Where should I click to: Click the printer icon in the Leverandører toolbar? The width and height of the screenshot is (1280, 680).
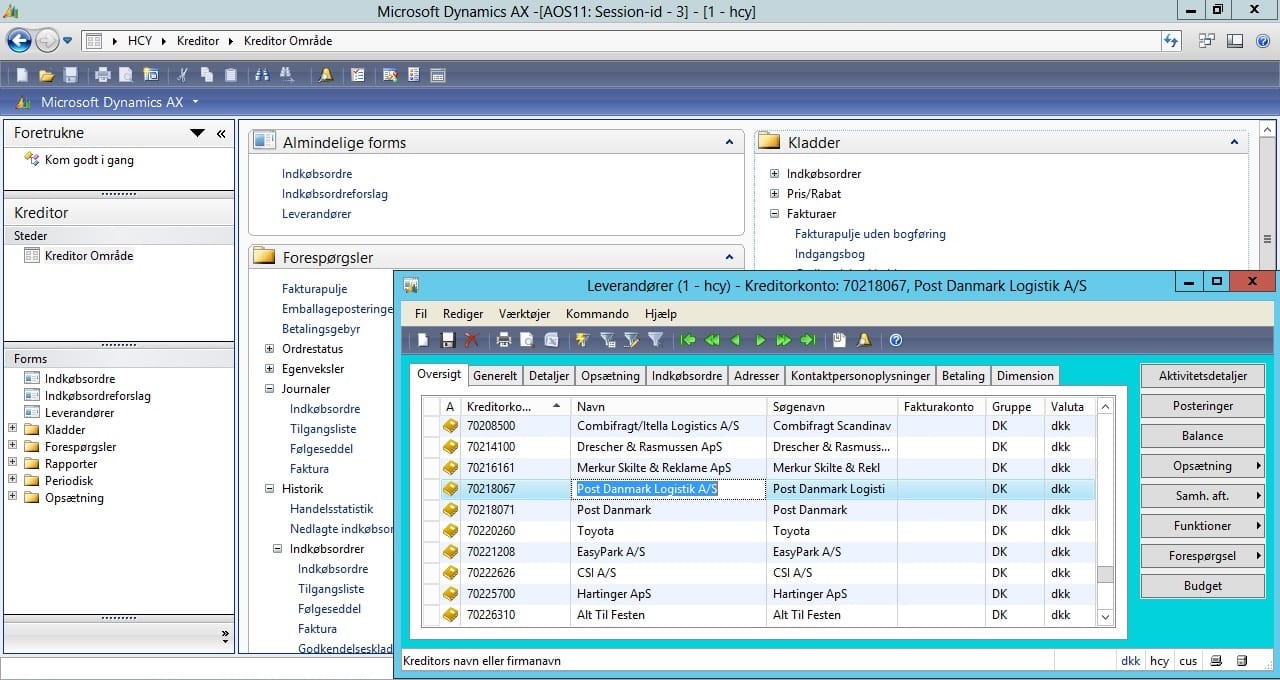(504, 340)
